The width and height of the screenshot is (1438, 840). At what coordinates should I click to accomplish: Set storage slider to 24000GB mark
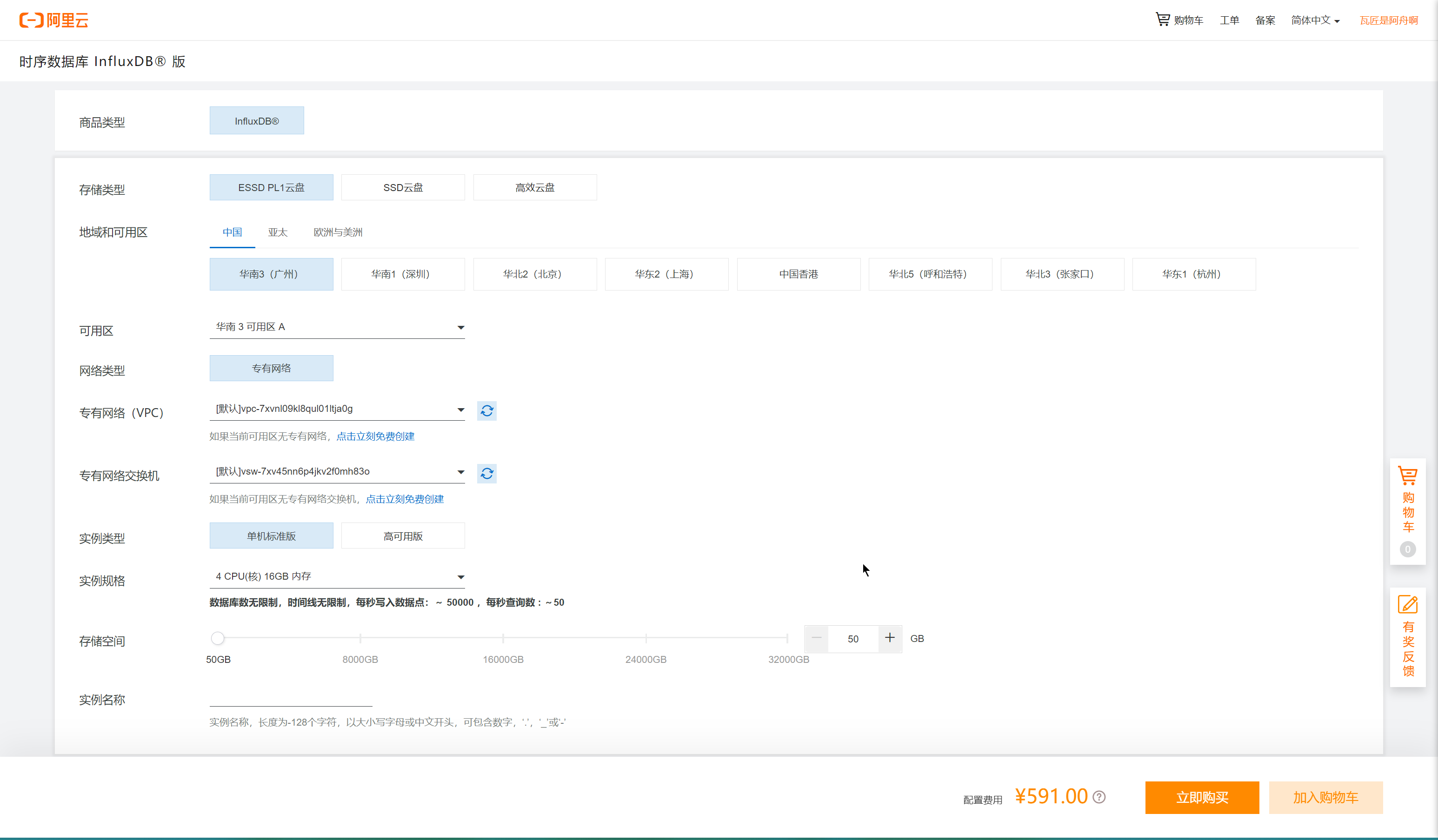(646, 638)
